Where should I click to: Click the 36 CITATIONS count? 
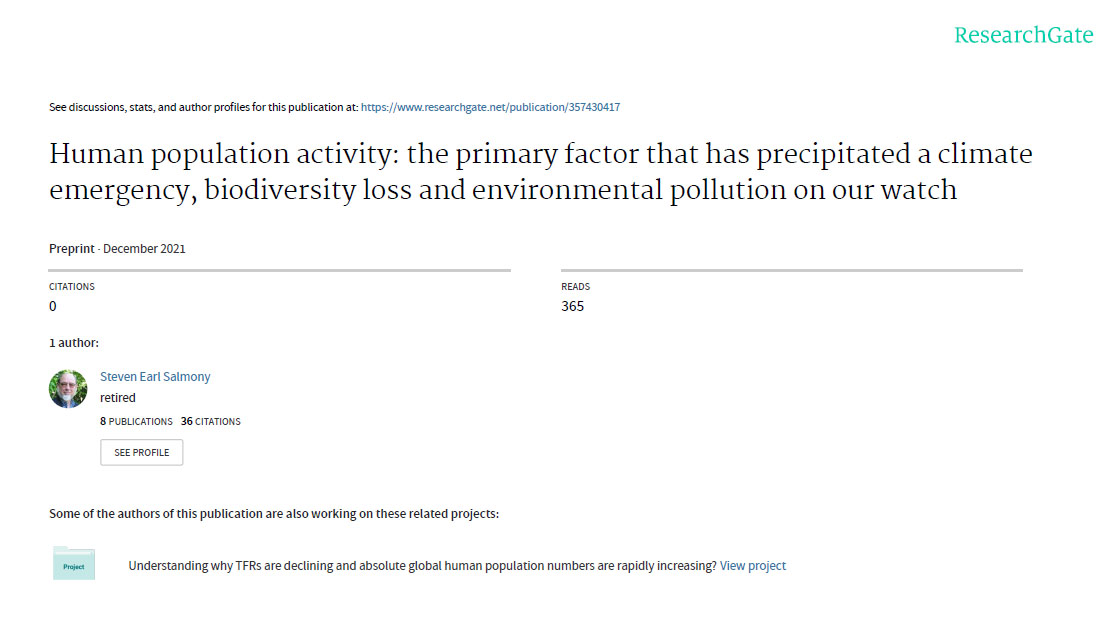(x=211, y=421)
